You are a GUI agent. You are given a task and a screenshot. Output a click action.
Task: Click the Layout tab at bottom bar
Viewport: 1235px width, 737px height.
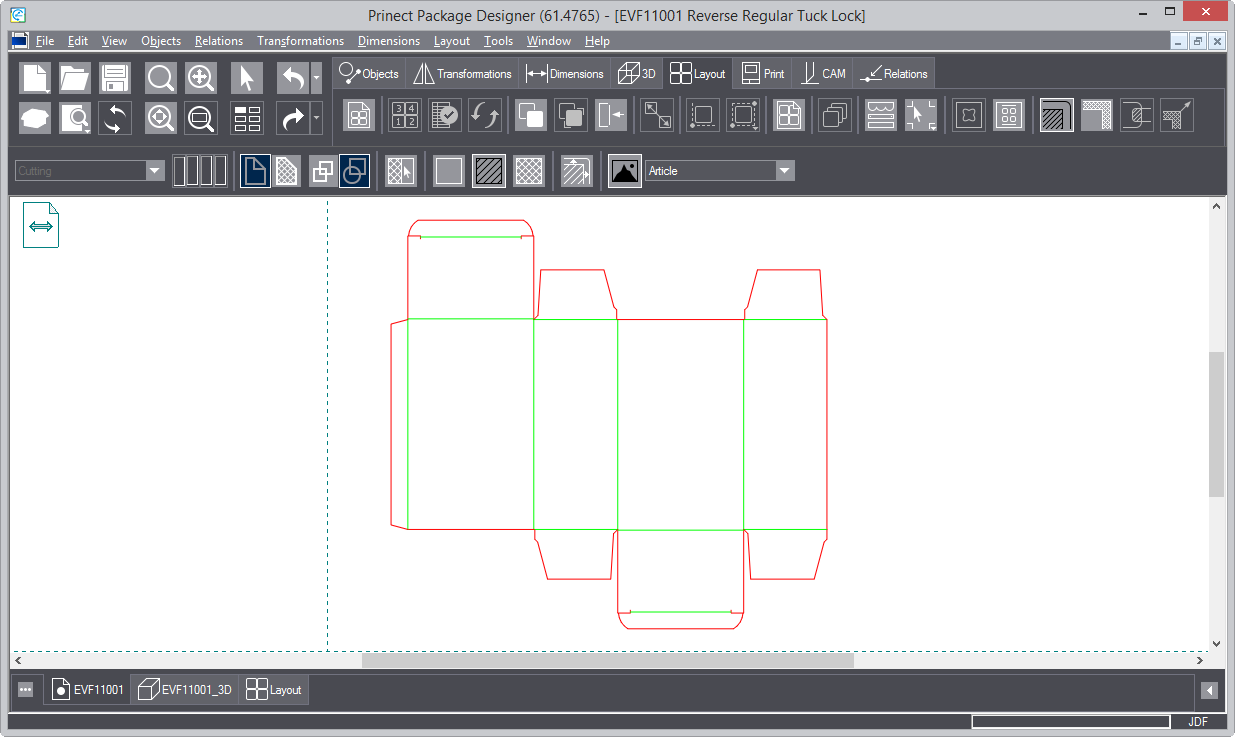coord(275,690)
